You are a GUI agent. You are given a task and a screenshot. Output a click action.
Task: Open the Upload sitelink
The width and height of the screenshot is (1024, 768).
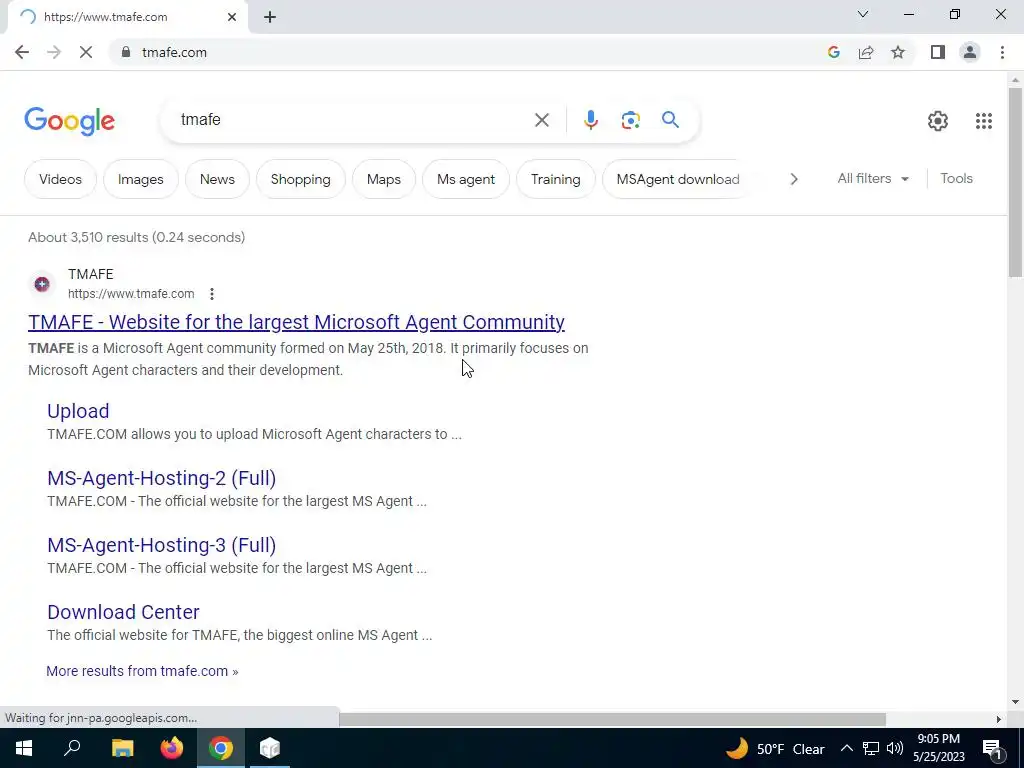coord(78,411)
